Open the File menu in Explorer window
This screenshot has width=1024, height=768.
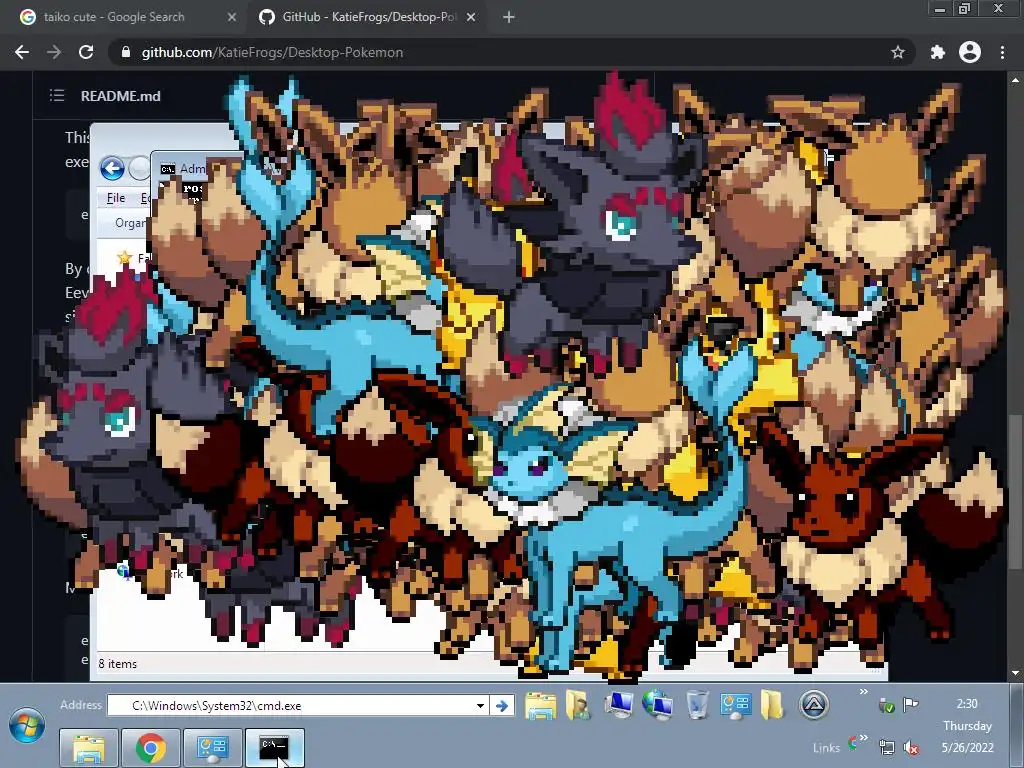(116, 198)
